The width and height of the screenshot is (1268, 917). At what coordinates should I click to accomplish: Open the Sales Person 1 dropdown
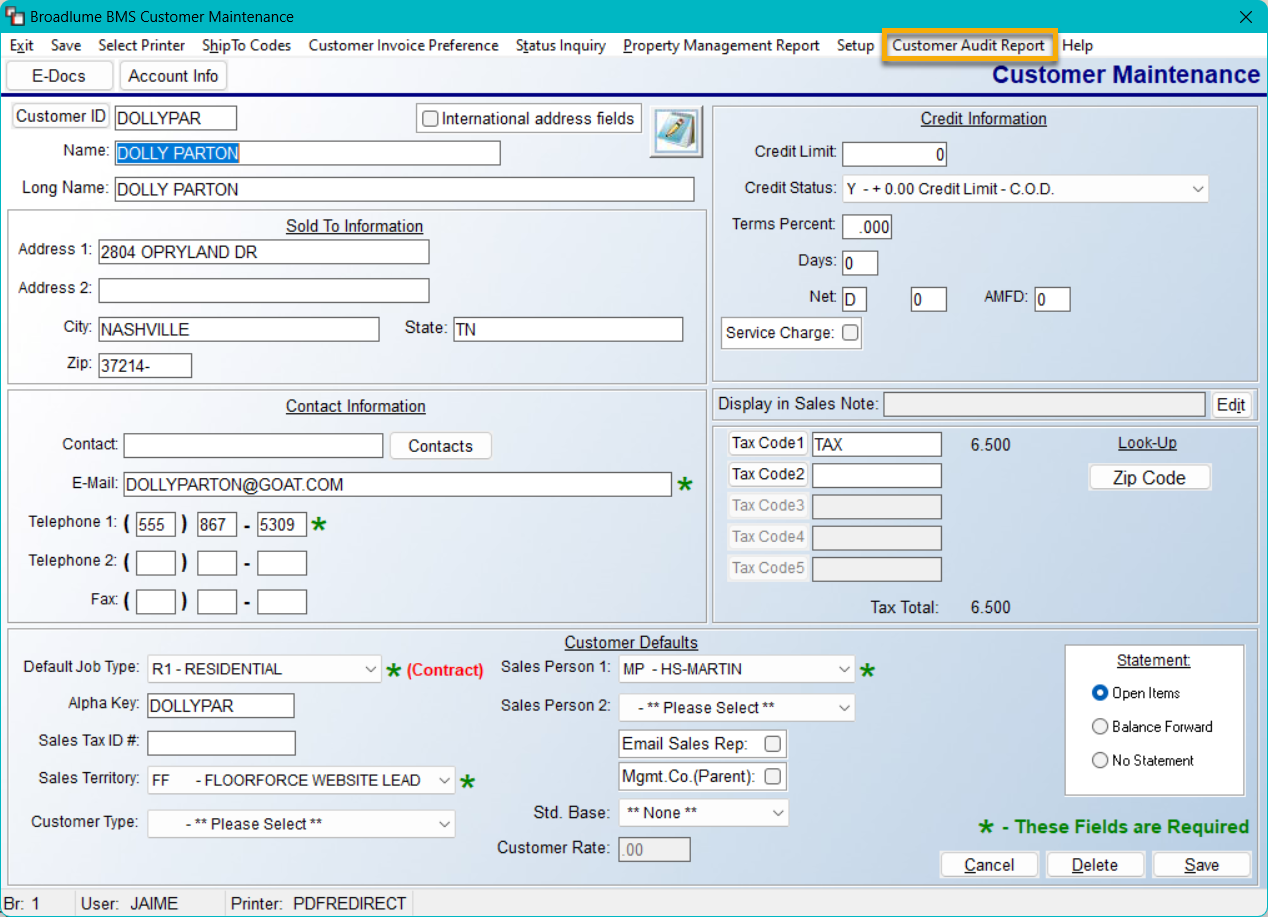[844, 669]
